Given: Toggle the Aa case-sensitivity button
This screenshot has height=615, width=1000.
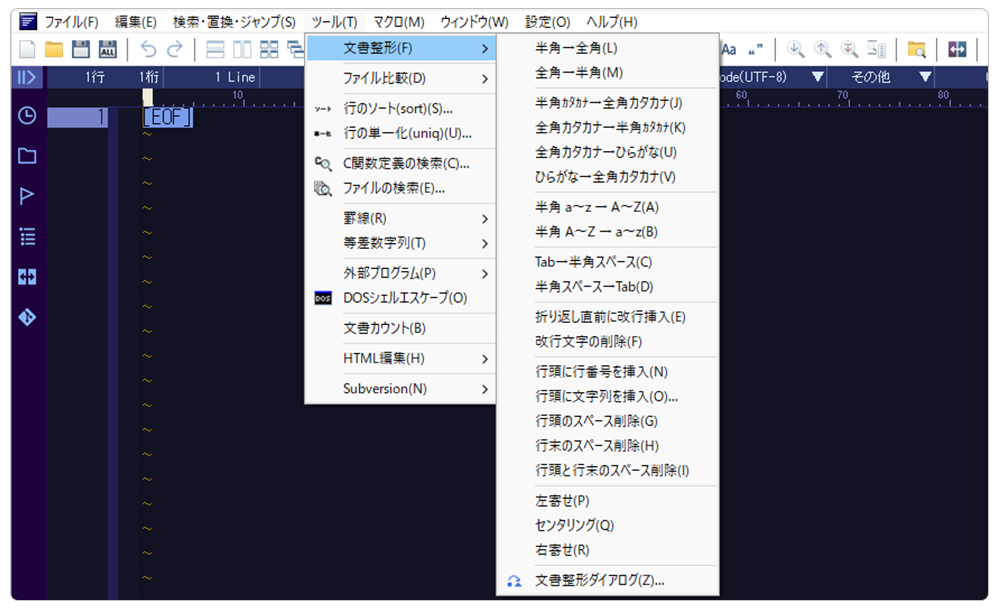Looking at the screenshot, I should (728, 49).
